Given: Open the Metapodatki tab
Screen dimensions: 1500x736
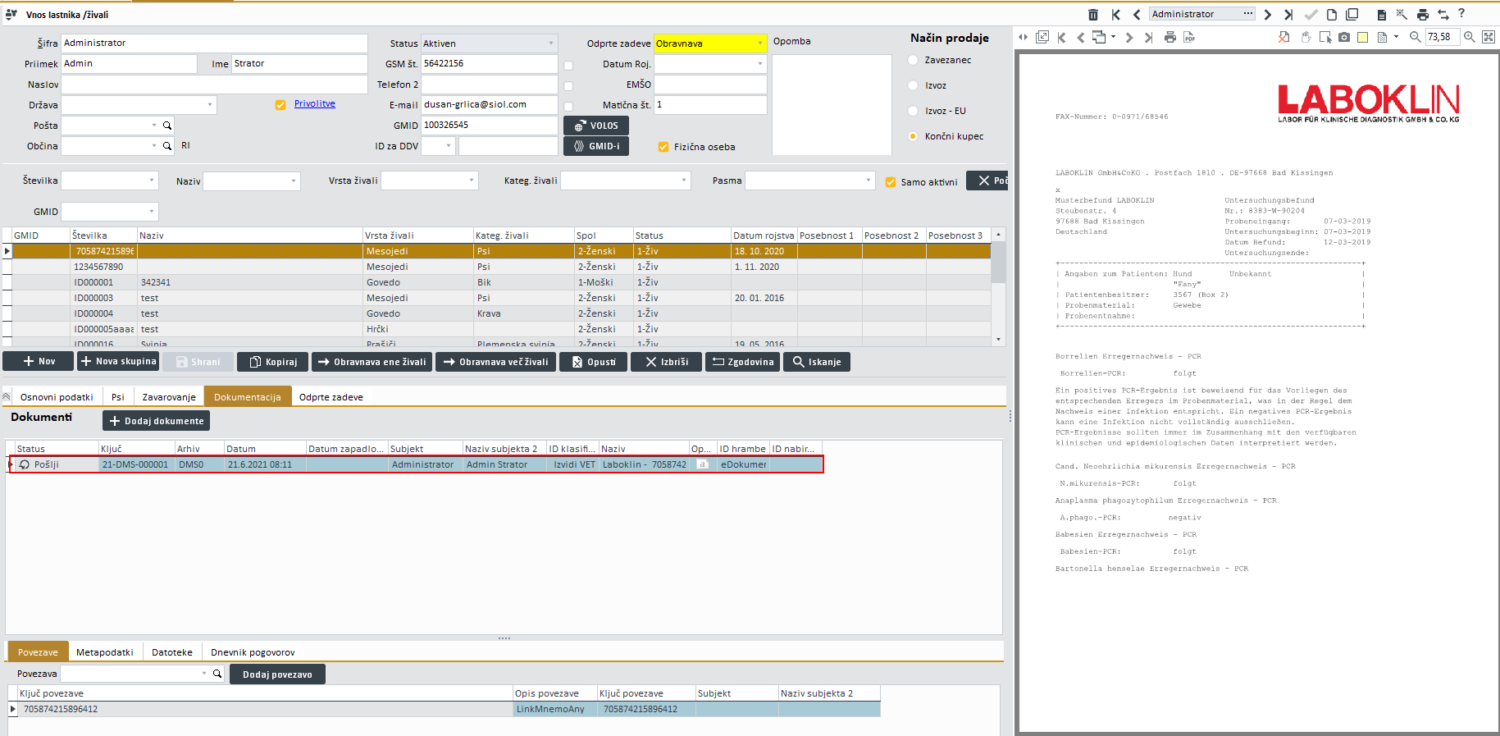Looking at the screenshot, I should pyautogui.click(x=104, y=652).
